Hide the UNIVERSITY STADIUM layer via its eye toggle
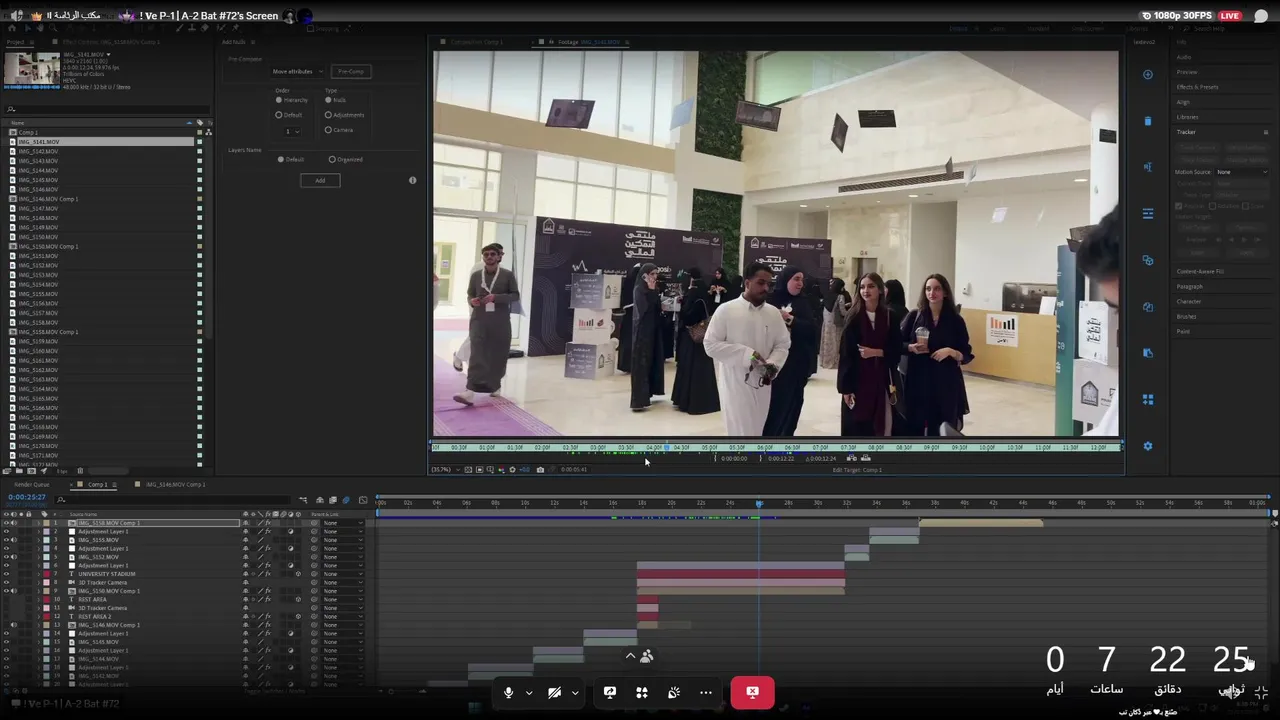Image resolution: width=1280 pixels, height=720 pixels. pyautogui.click(x=6, y=574)
